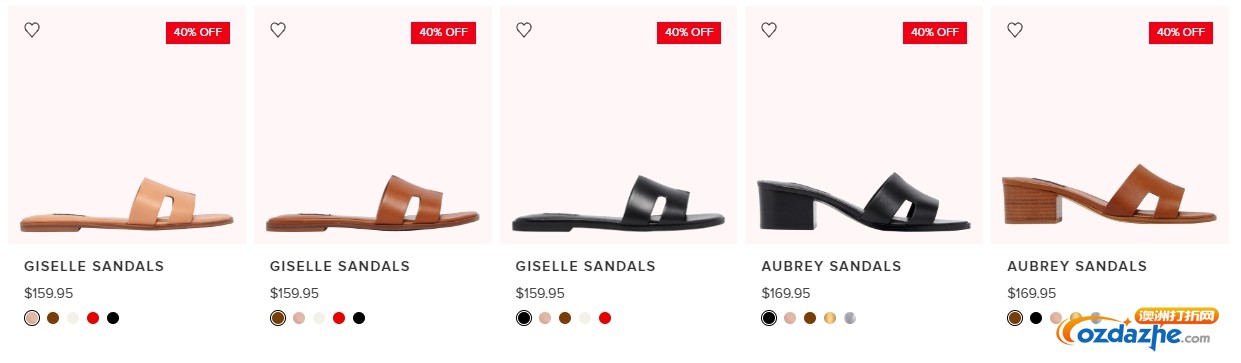Open Giselle Sandals title link under tan sandal

[94, 266]
